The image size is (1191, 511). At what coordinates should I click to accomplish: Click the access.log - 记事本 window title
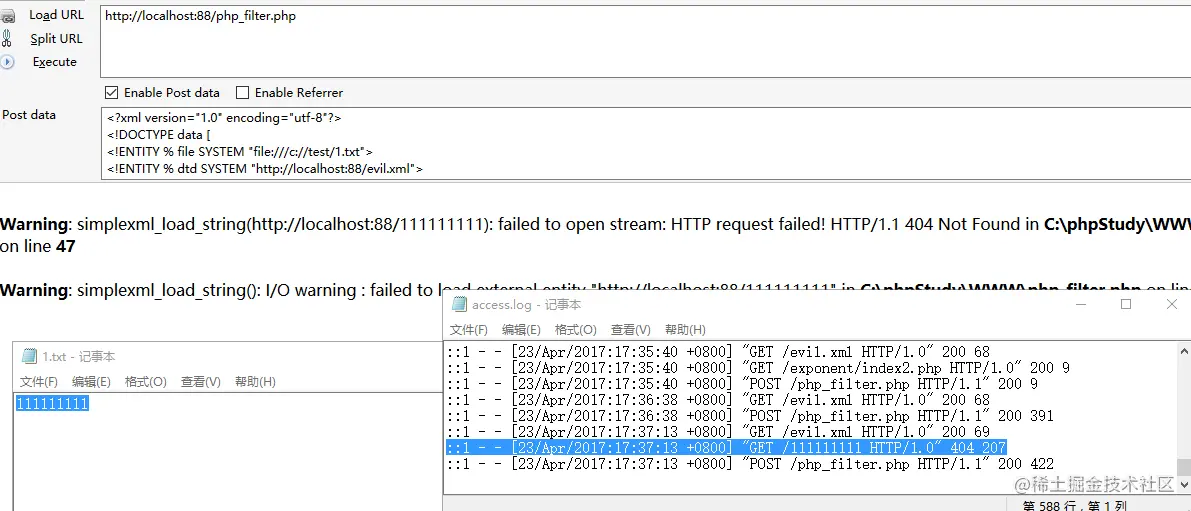(x=526, y=304)
